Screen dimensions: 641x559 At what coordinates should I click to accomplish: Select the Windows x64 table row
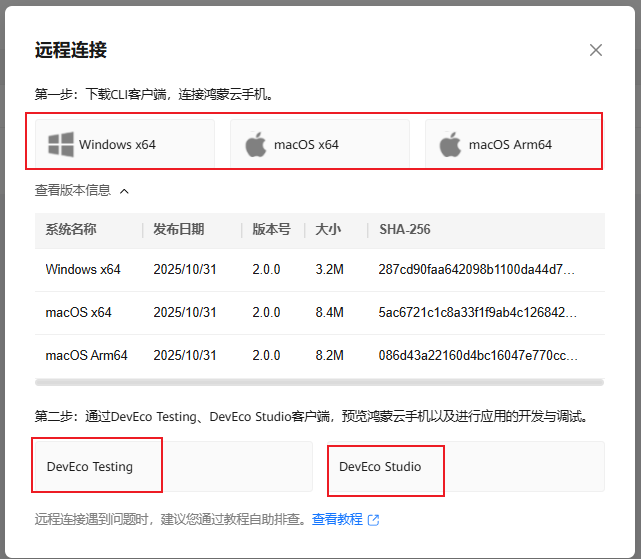point(320,269)
